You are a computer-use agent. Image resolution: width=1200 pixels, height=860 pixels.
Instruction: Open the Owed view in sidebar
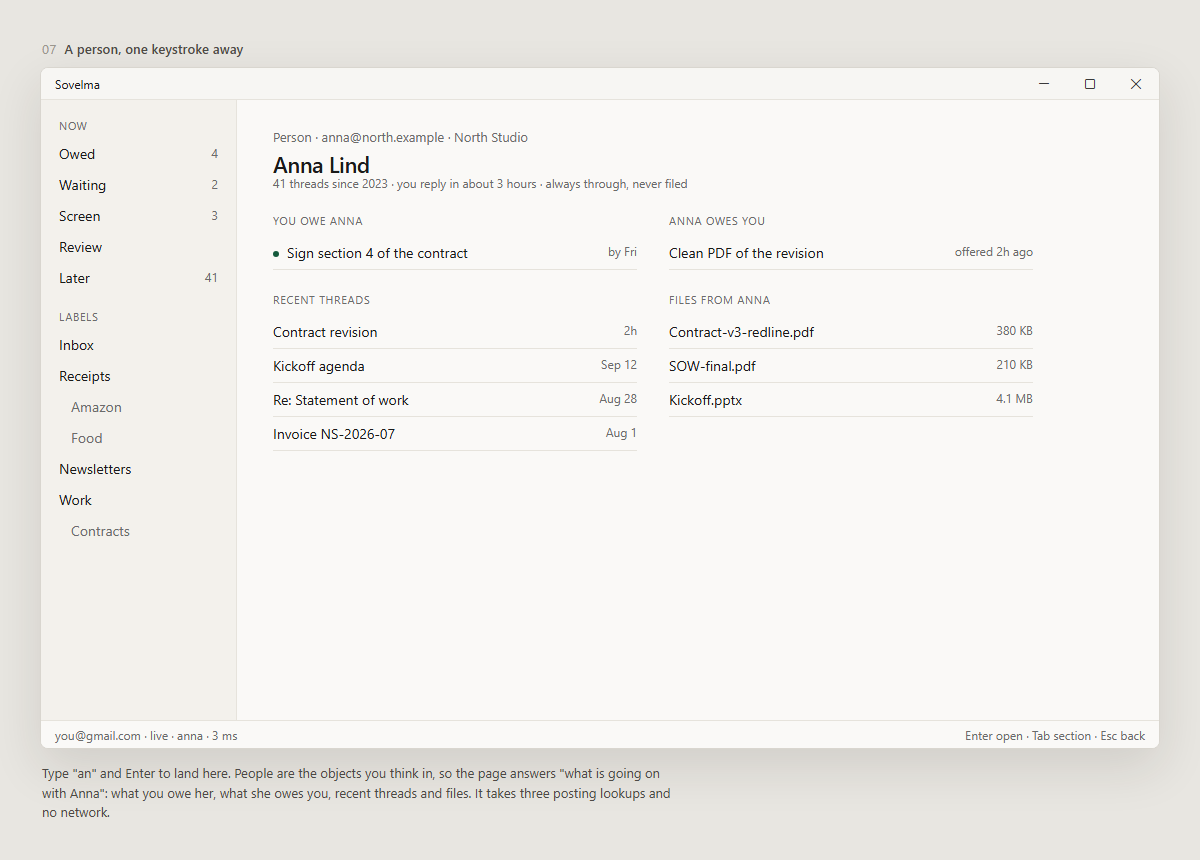138,154
